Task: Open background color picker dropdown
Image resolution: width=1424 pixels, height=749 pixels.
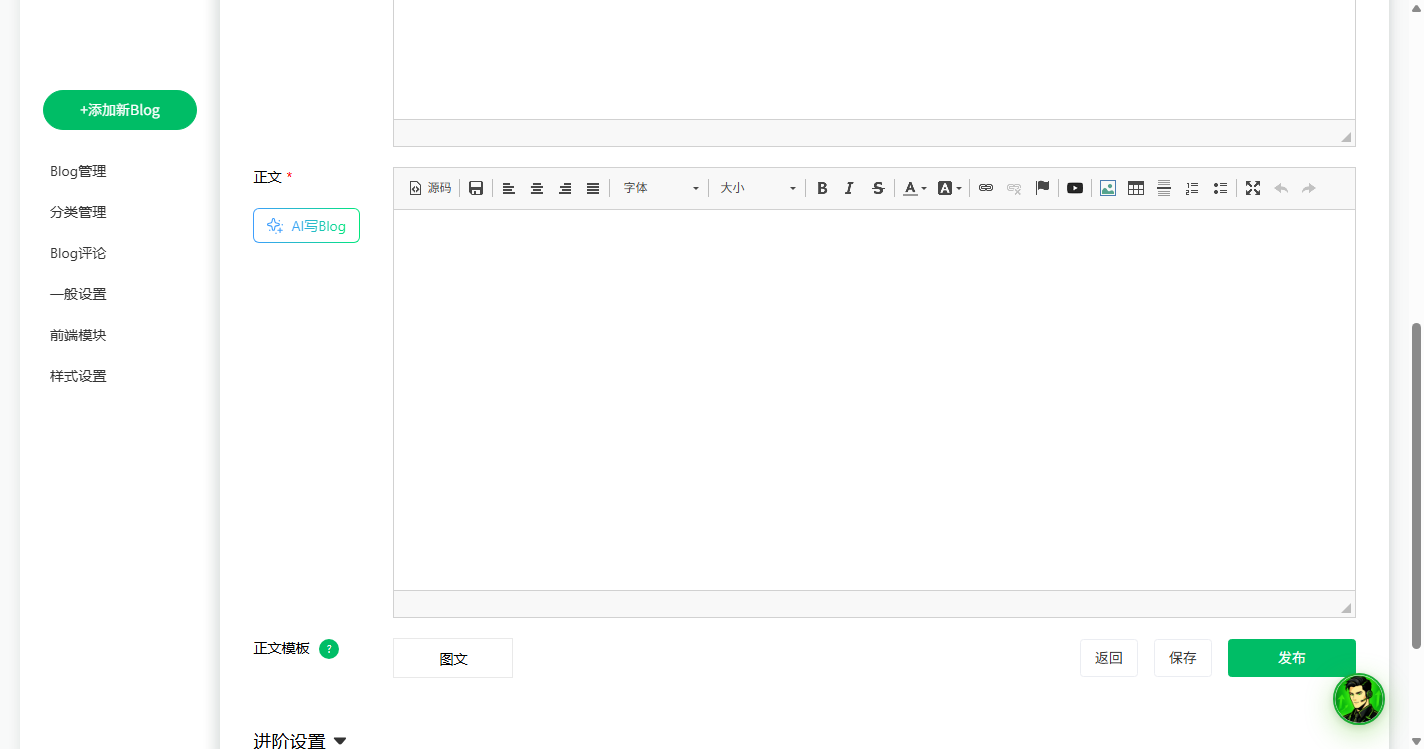Action: 950,188
